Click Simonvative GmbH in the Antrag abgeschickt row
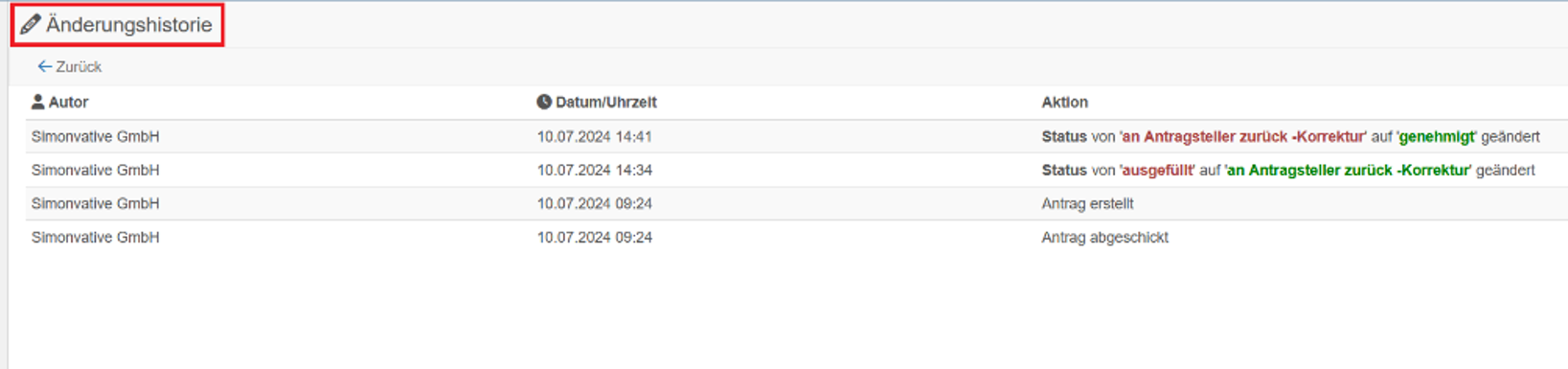 pyautogui.click(x=95, y=237)
